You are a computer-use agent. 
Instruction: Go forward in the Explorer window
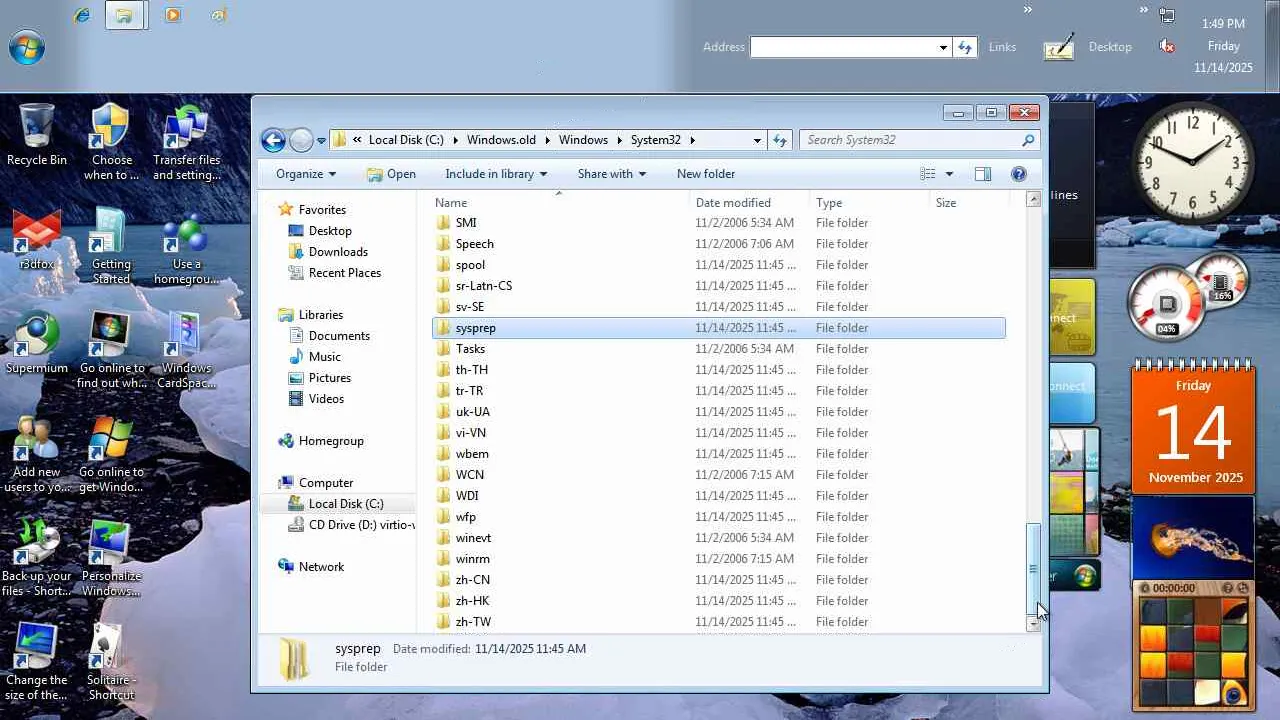click(301, 140)
